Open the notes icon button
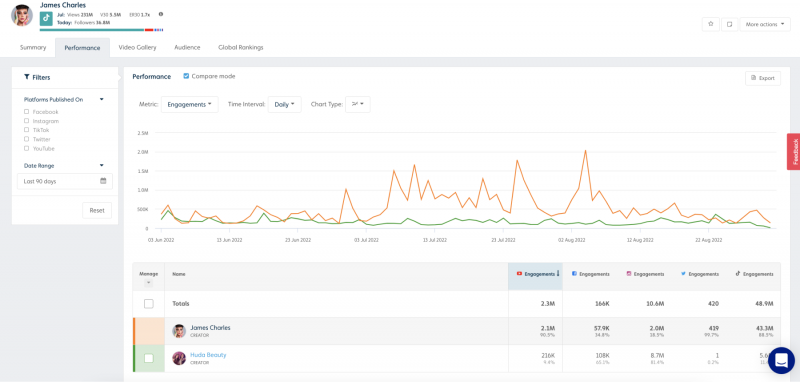Image resolution: width=800 pixels, height=382 pixels. (730, 24)
